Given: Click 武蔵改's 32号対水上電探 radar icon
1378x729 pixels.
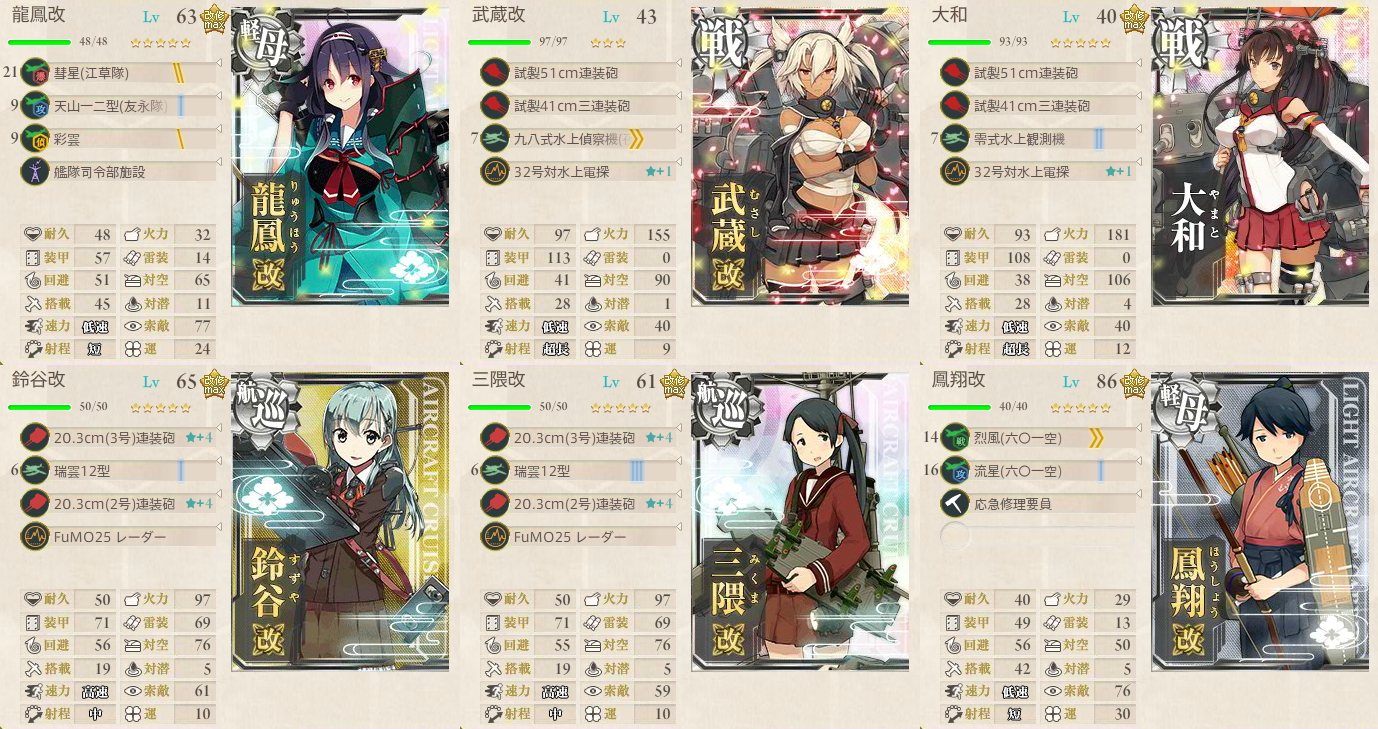Looking at the screenshot, I should pos(495,172).
